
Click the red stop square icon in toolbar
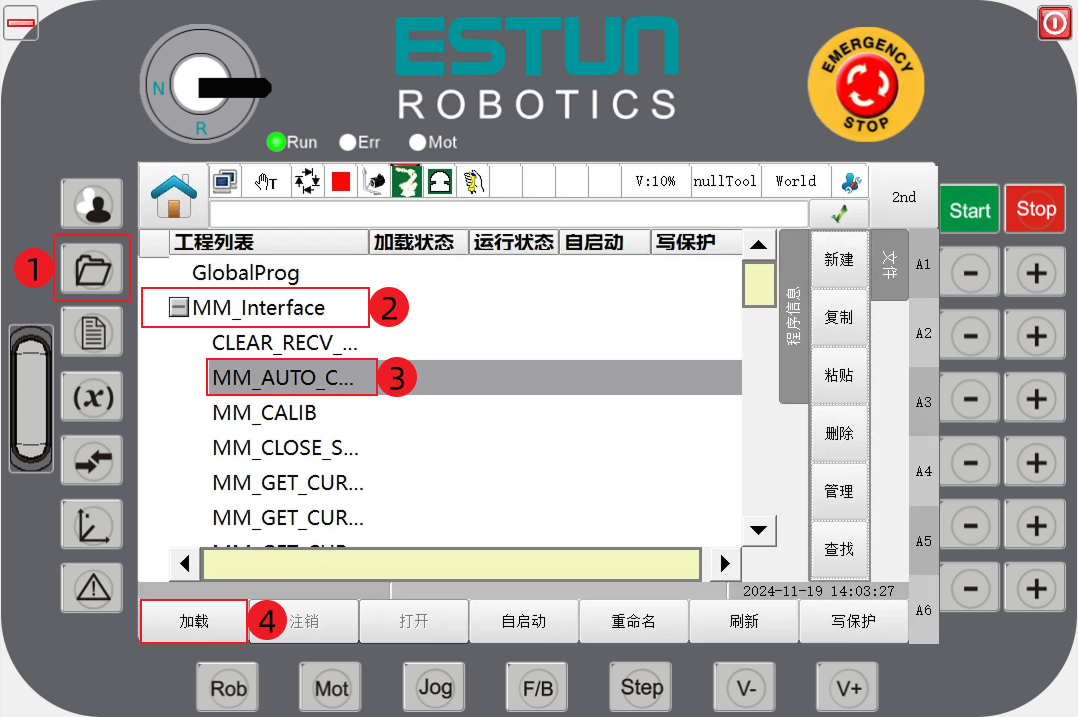coord(339,180)
